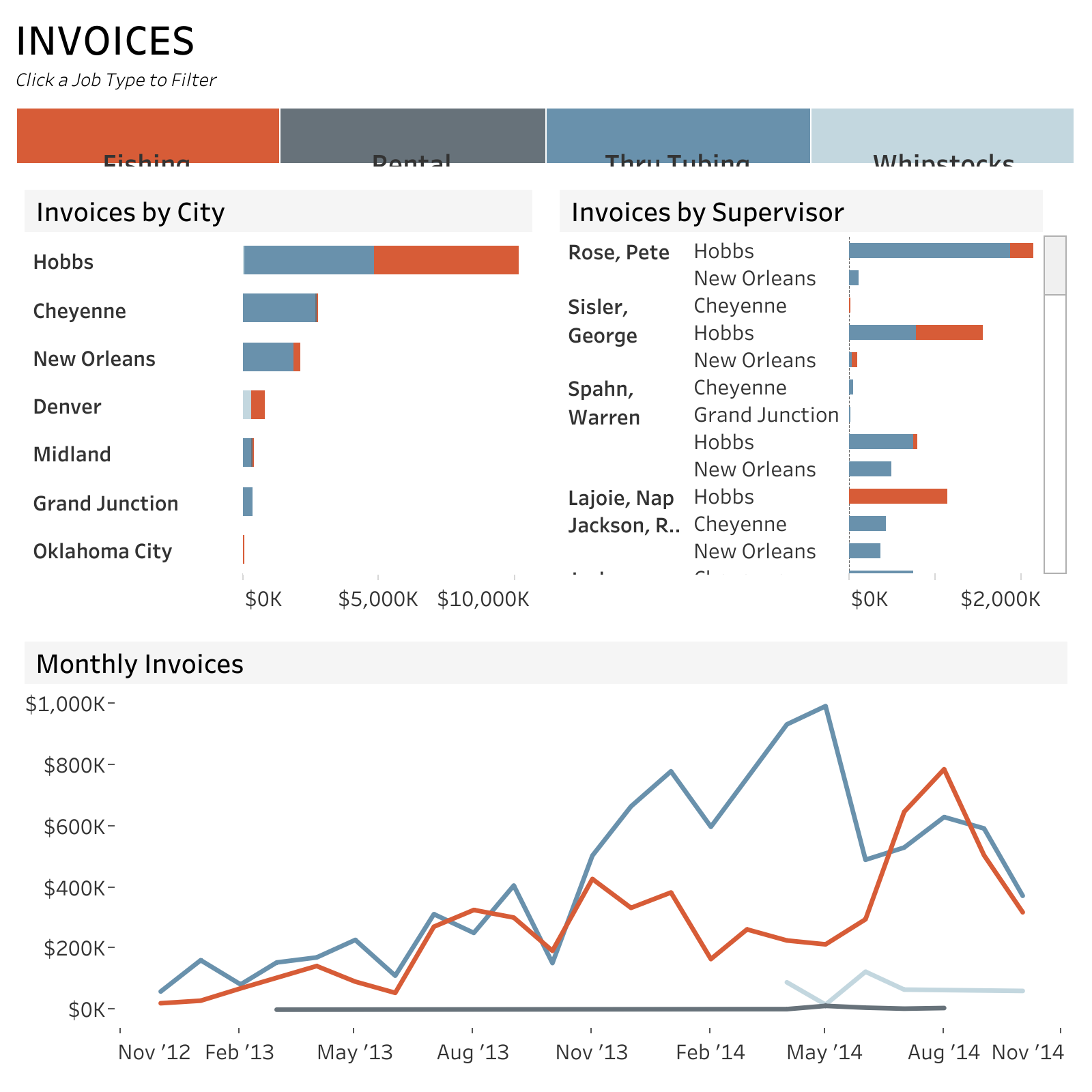Filter by the Rental job type block

coord(413,136)
